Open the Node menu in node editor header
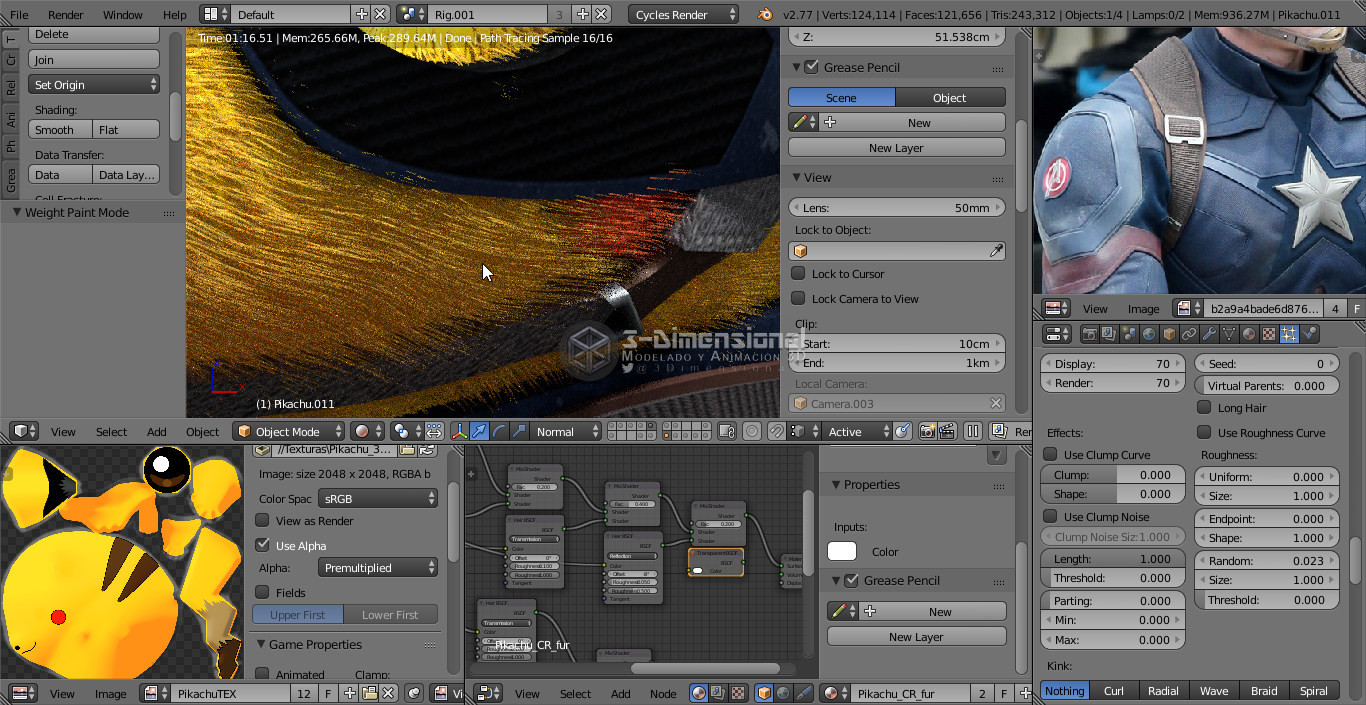This screenshot has width=1366, height=705. [x=663, y=693]
